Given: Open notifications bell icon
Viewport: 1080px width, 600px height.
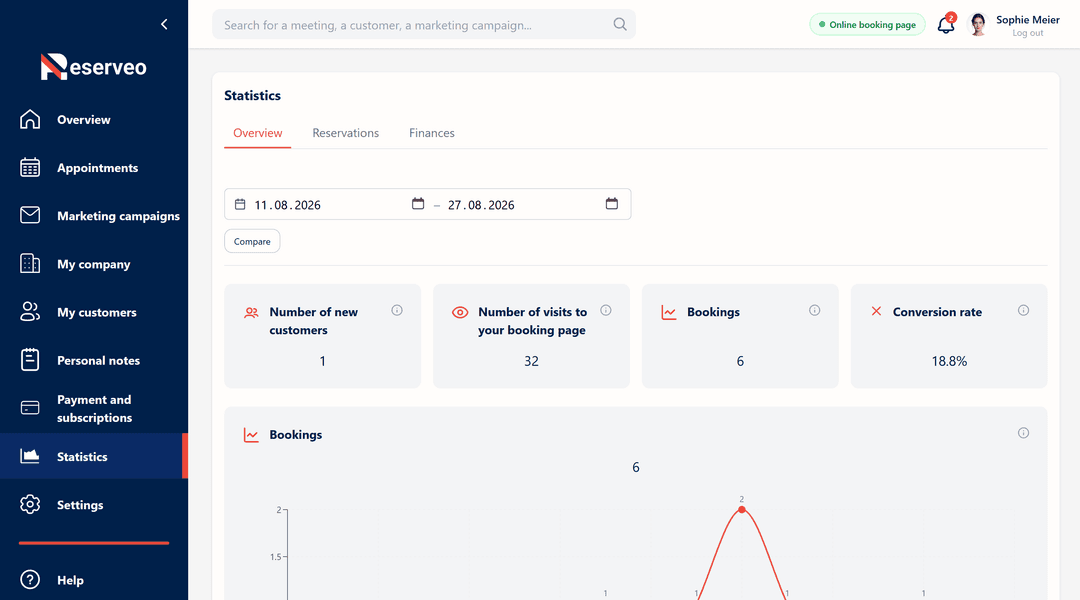Looking at the screenshot, I should (x=946, y=25).
